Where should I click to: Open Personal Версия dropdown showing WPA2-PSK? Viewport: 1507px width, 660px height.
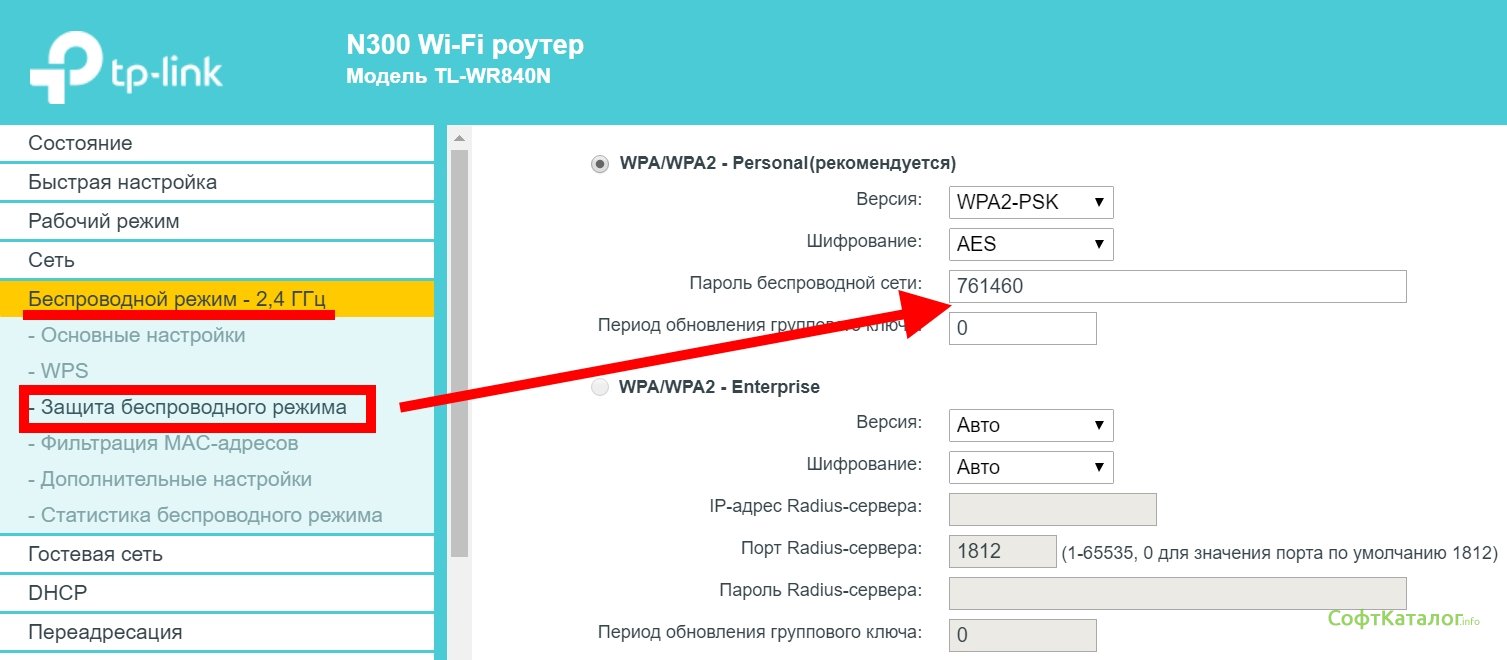click(1031, 202)
